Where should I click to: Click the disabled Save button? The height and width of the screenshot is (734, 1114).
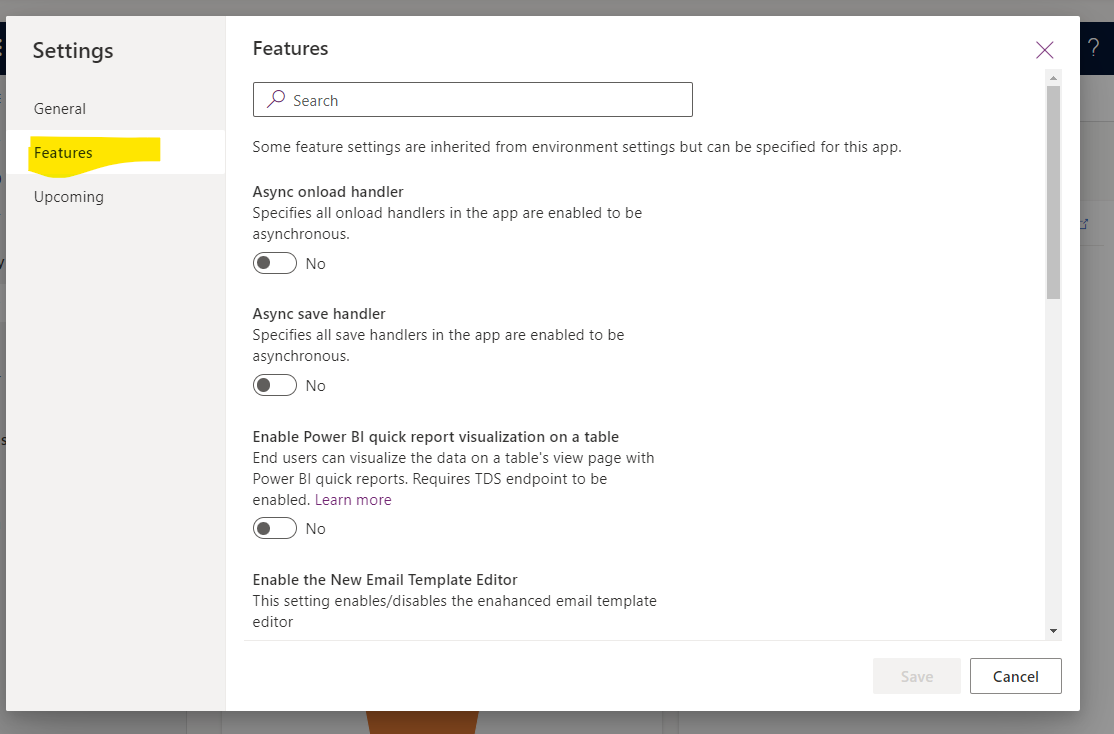click(x=916, y=676)
